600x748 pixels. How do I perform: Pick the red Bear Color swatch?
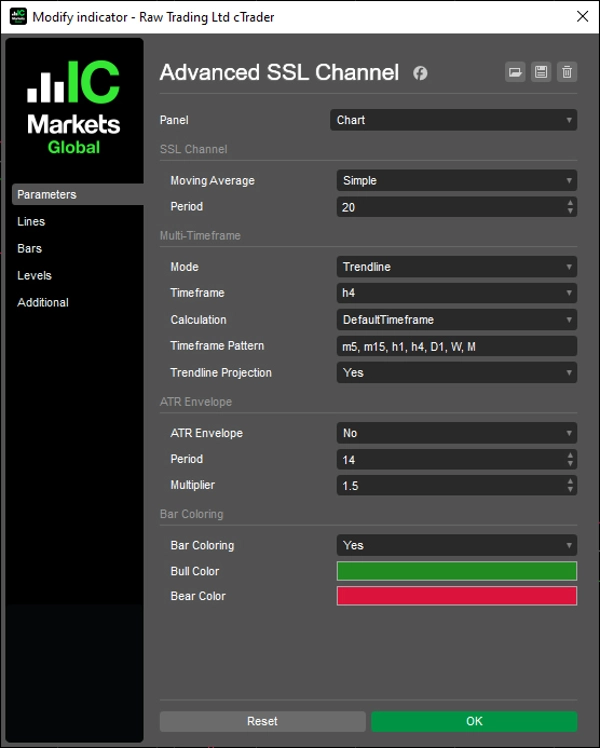(457, 596)
